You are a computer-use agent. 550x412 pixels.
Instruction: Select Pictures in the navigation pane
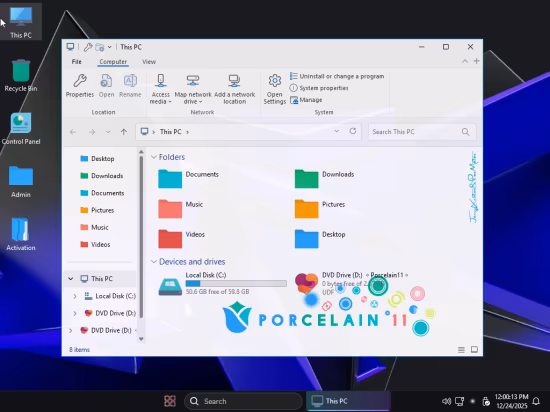97,210
